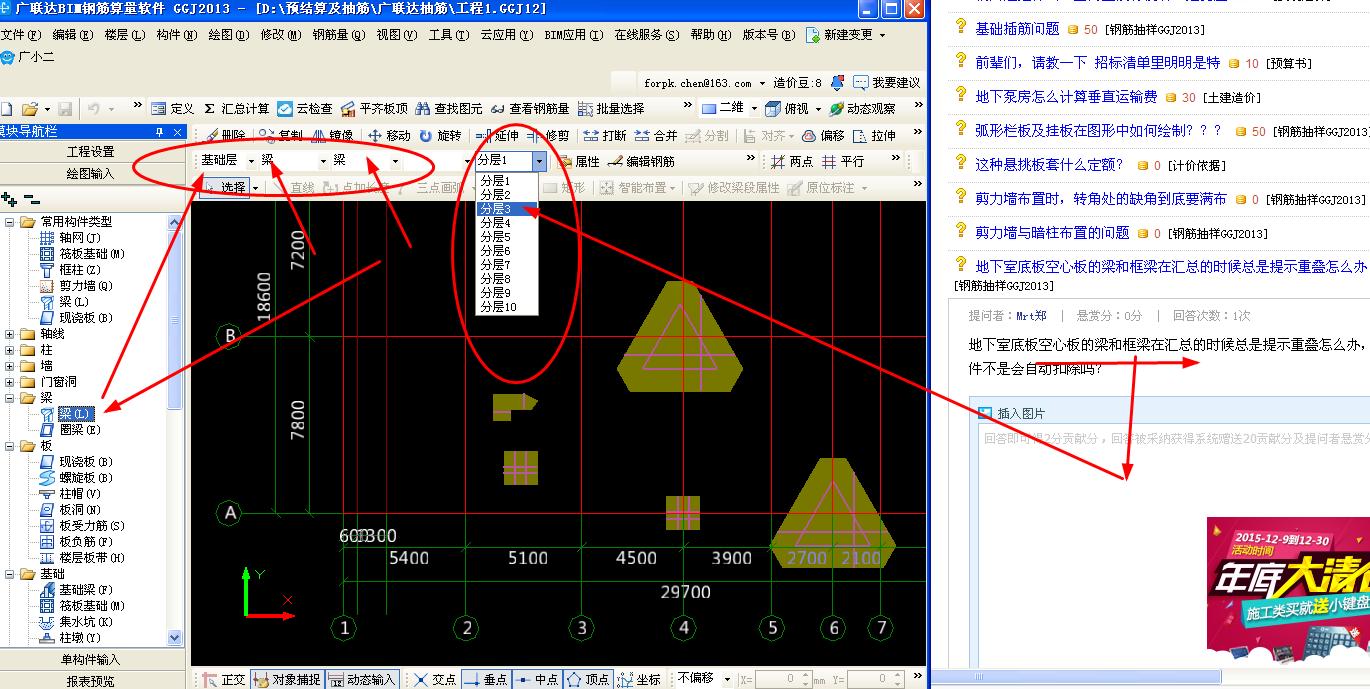Viewport: 1370px width, 689px height.
Task: Click the 定义 (Define) toolbar icon
Action: 172,108
